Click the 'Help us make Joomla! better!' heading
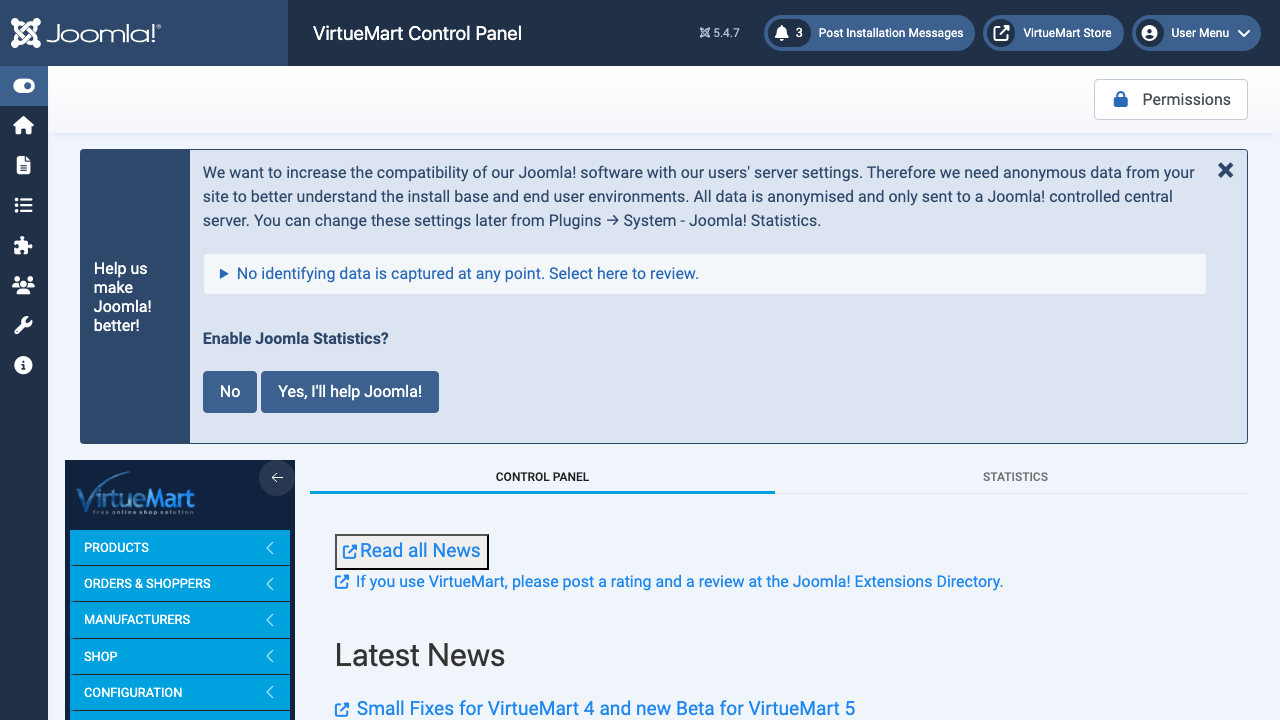The height and width of the screenshot is (720, 1280). [x=123, y=297]
